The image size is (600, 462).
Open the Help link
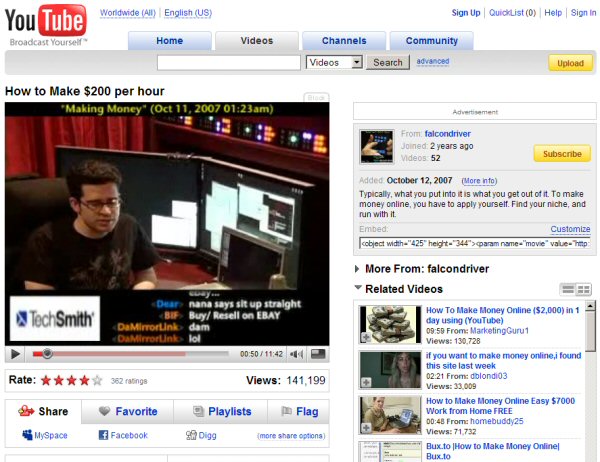[553, 13]
